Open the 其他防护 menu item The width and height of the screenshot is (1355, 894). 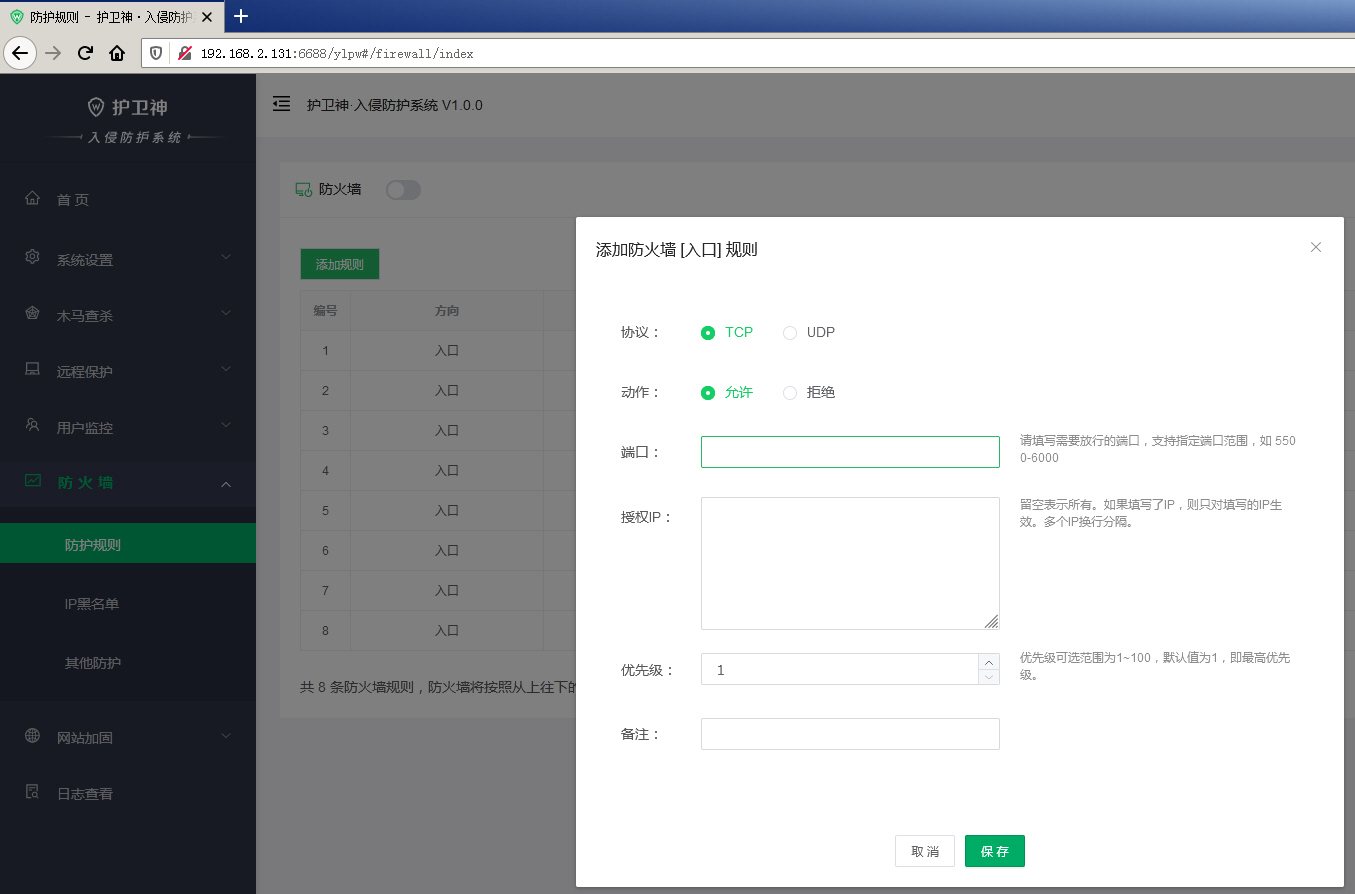93,663
